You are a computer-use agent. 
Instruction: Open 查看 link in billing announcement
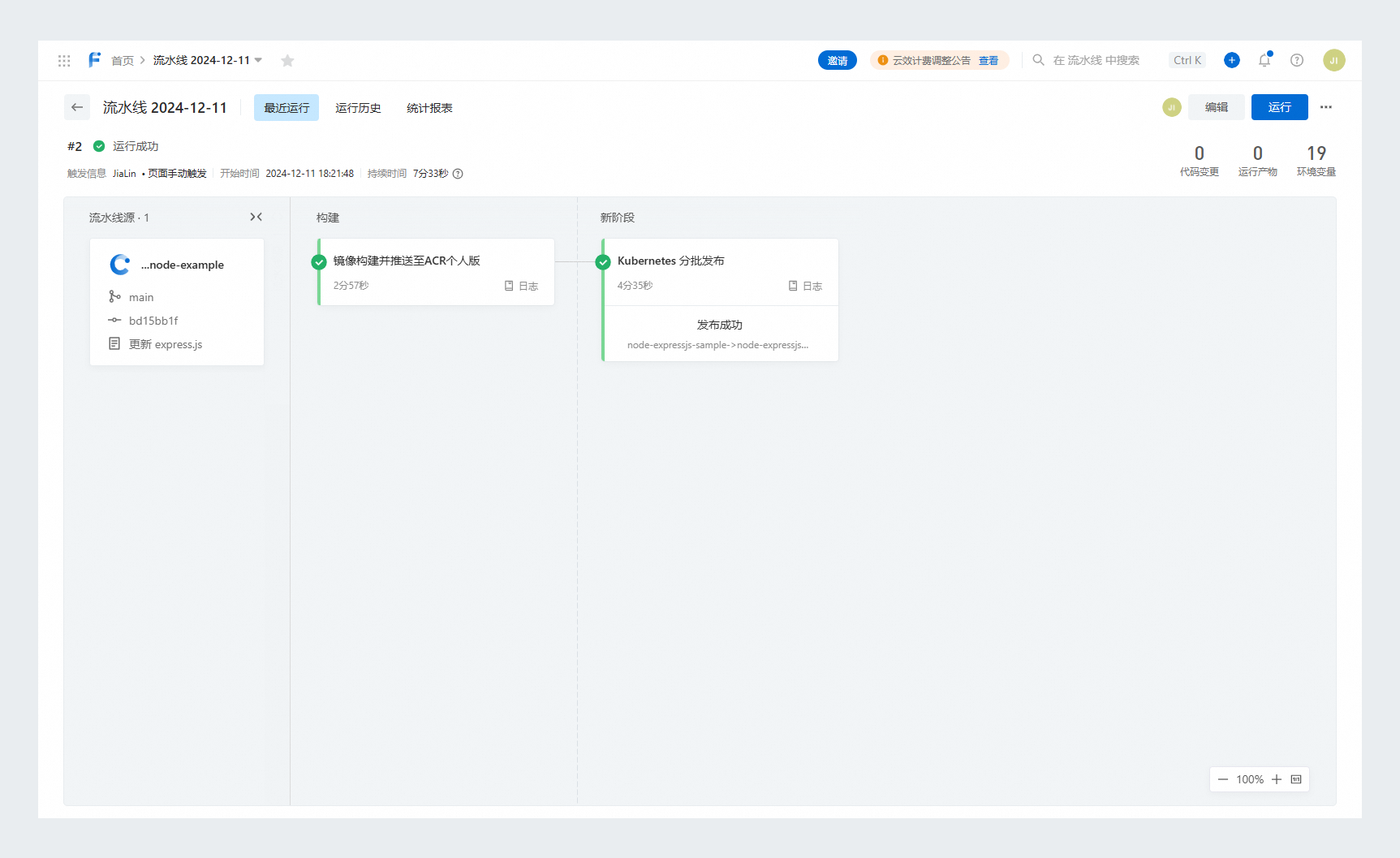[x=989, y=61]
